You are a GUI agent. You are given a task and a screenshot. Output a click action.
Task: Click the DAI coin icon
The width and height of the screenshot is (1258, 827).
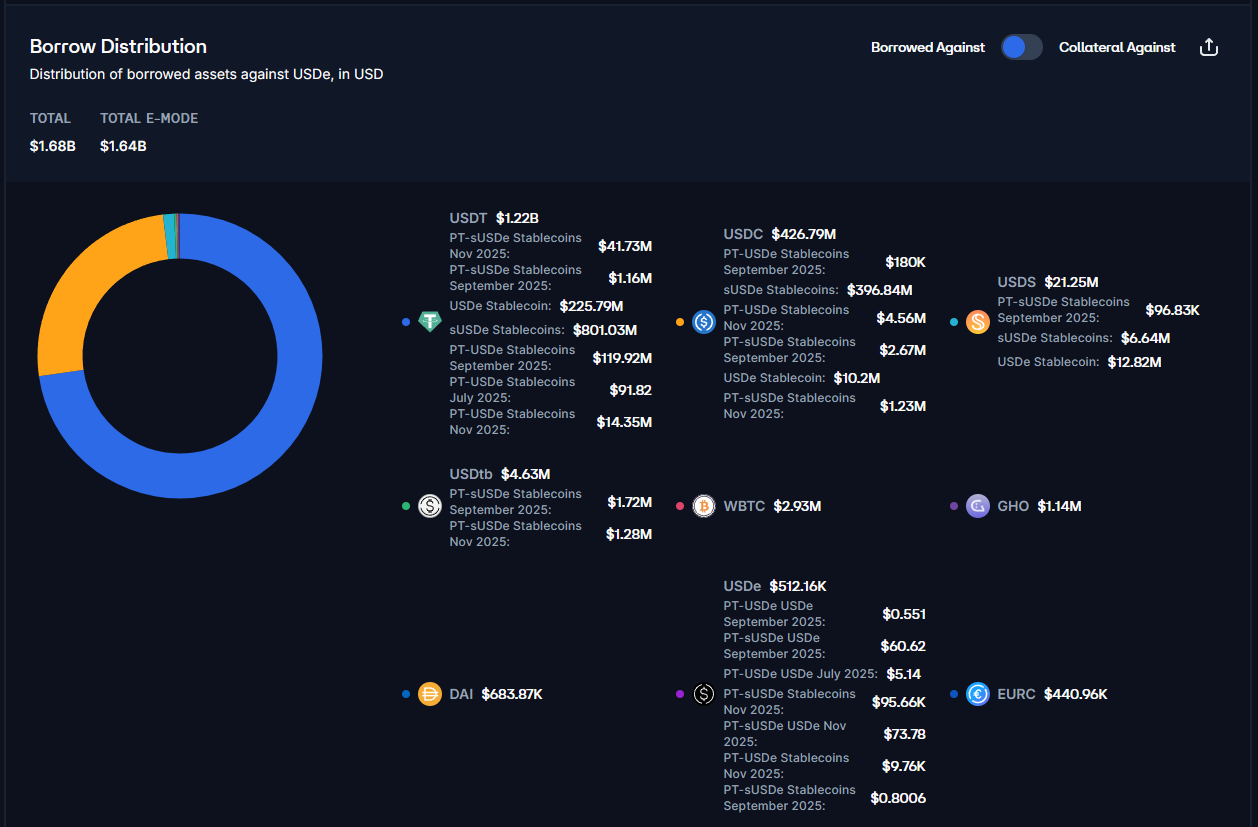click(x=430, y=694)
